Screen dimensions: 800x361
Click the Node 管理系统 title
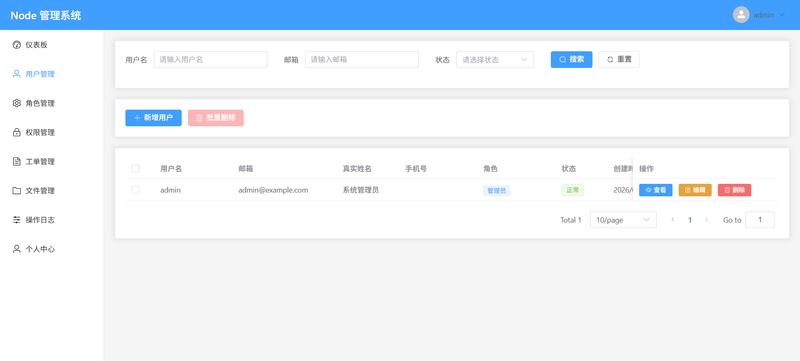pos(46,15)
